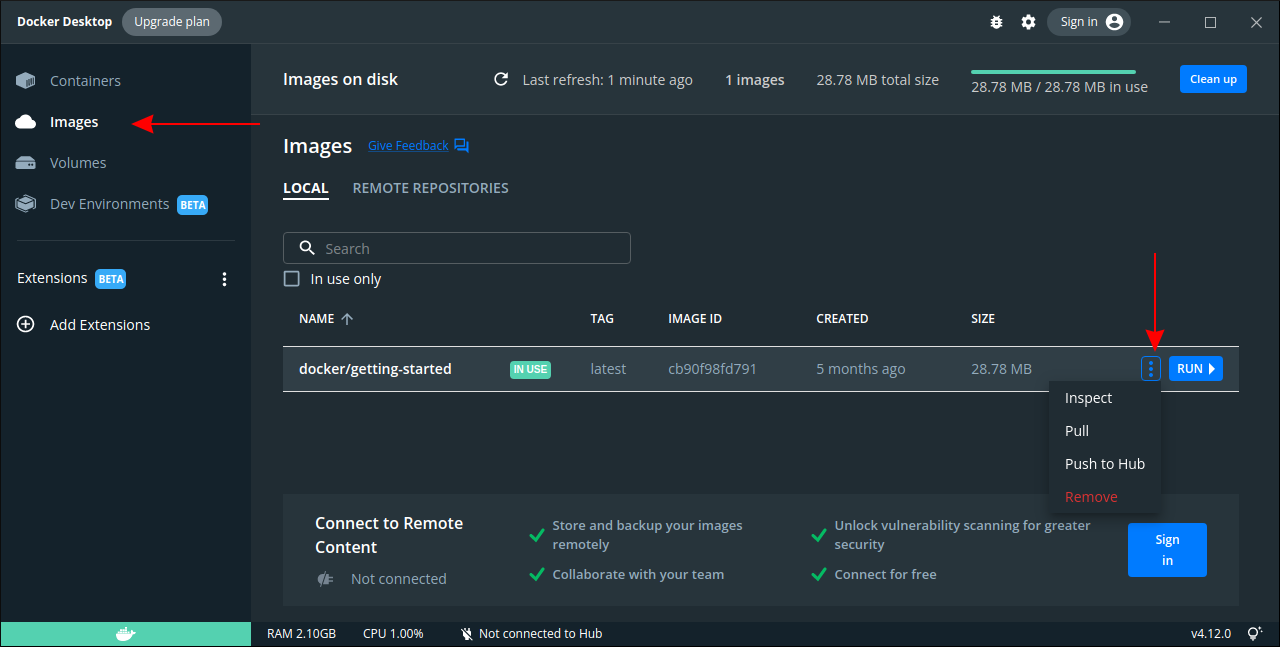1280x647 pixels.
Task: Open Docker Desktop settings gear
Action: (x=1028, y=21)
